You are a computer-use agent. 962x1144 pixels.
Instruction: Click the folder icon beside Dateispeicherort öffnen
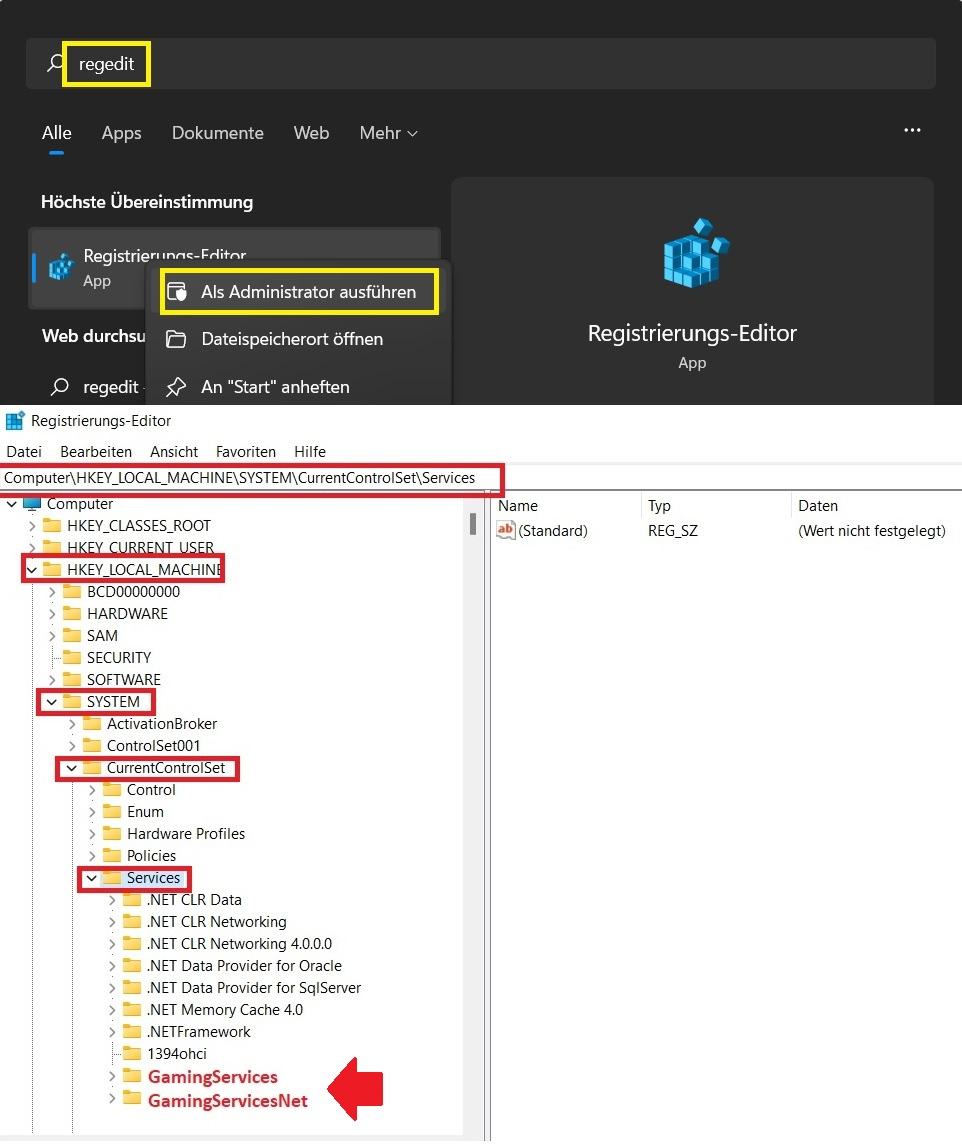(176, 339)
